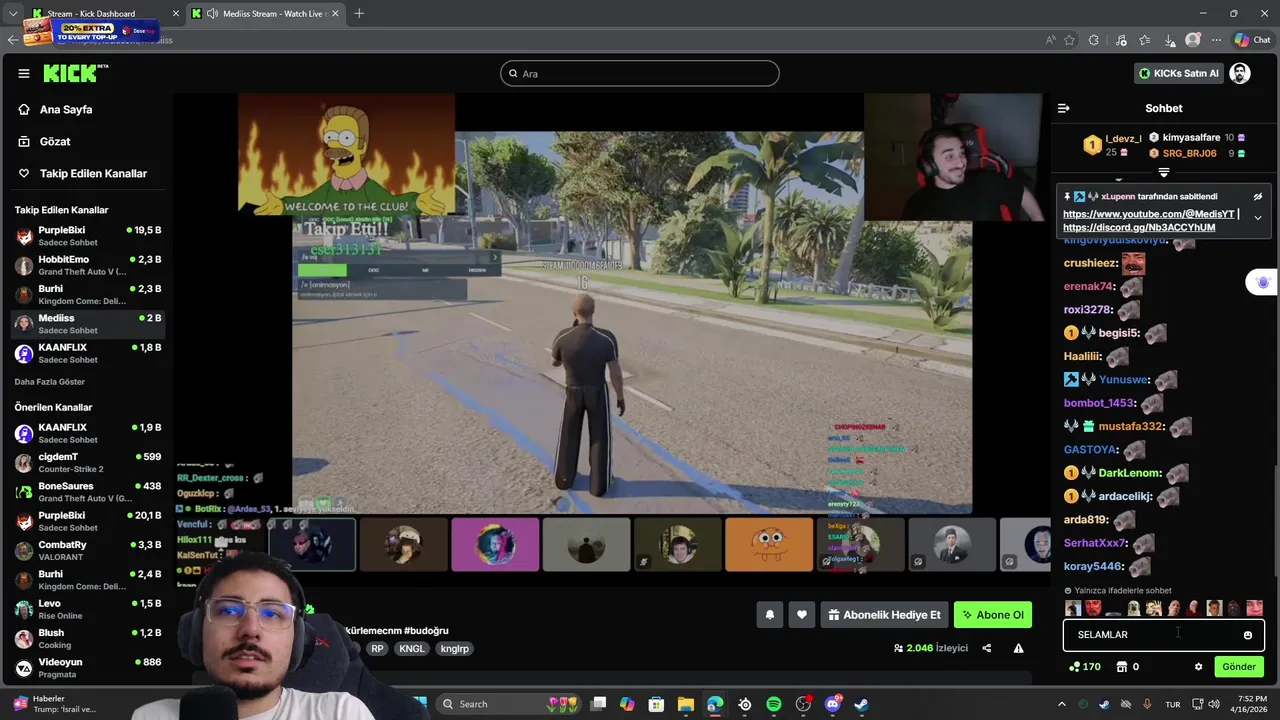1280x720 pixels.
Task: Click username crushieez in chat
Action: click(x=1089, y=264)
